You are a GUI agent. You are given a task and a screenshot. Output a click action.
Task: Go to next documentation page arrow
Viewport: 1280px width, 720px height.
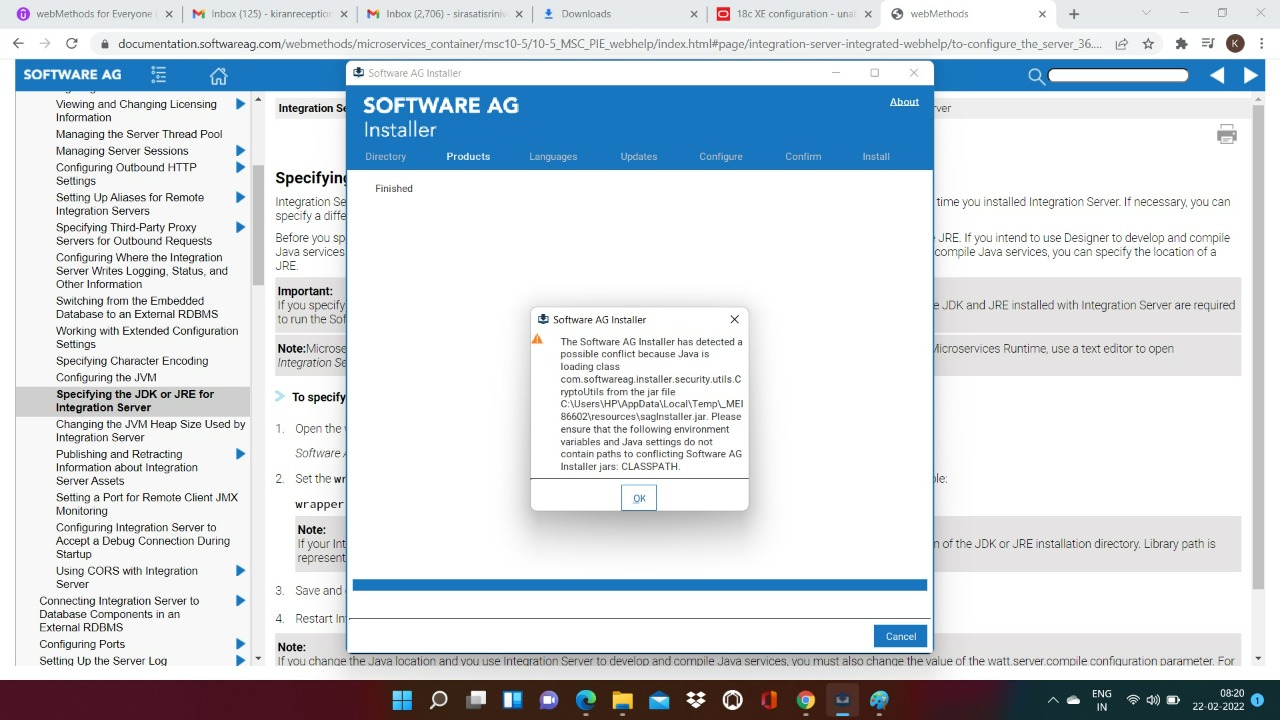tap(1250, 75)
